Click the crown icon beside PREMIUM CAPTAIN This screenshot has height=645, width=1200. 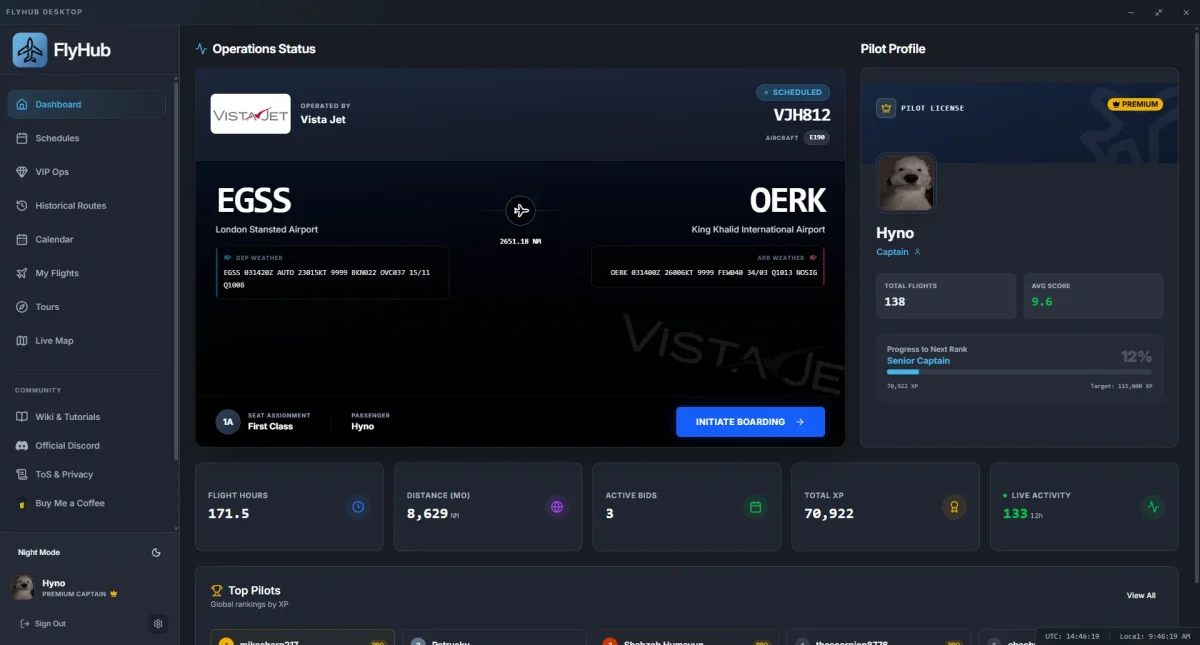point(114,594)
